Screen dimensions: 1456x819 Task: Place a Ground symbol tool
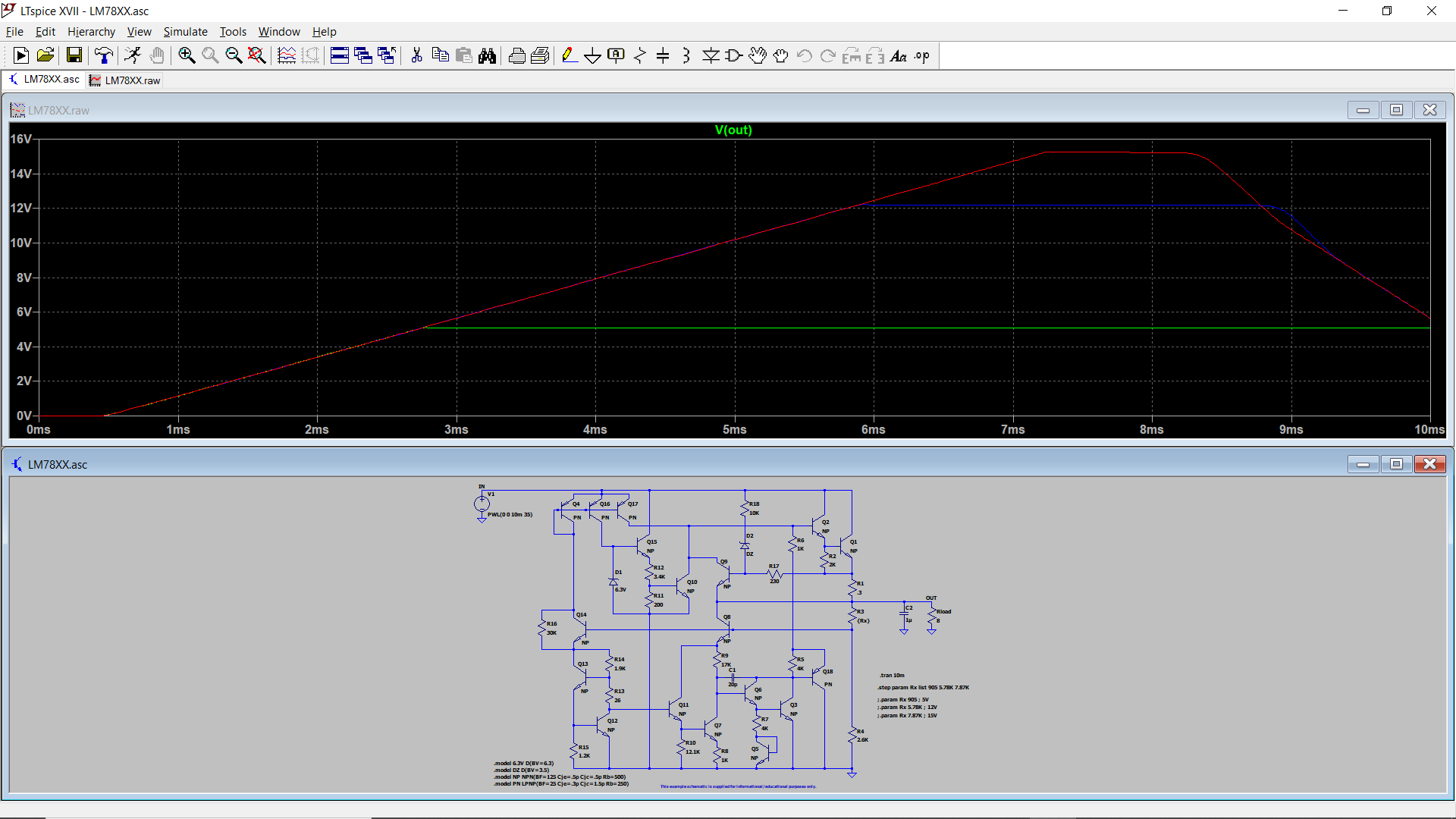(593, 55)
